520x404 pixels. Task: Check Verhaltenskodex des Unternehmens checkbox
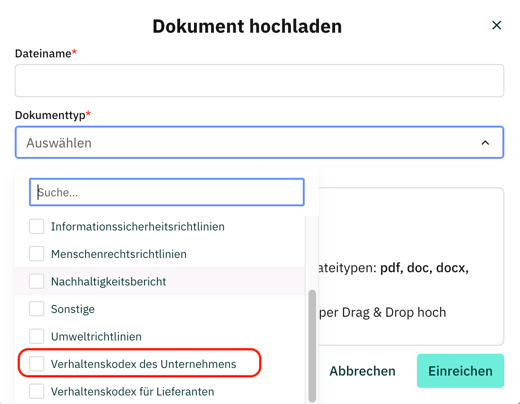tap(36, 364)
